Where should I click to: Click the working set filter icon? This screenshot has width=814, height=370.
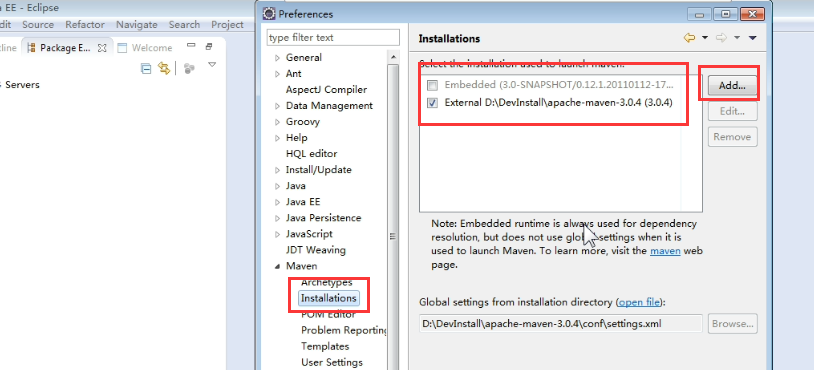(x=189, y=68)
